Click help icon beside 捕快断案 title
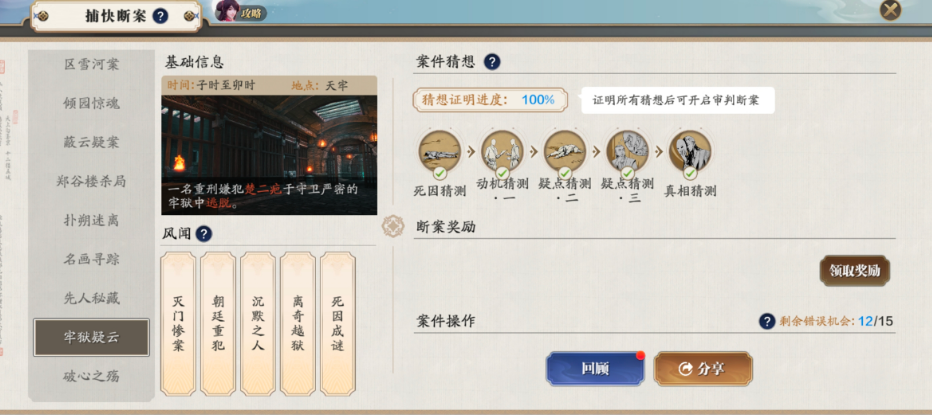 tap(160, 16)
